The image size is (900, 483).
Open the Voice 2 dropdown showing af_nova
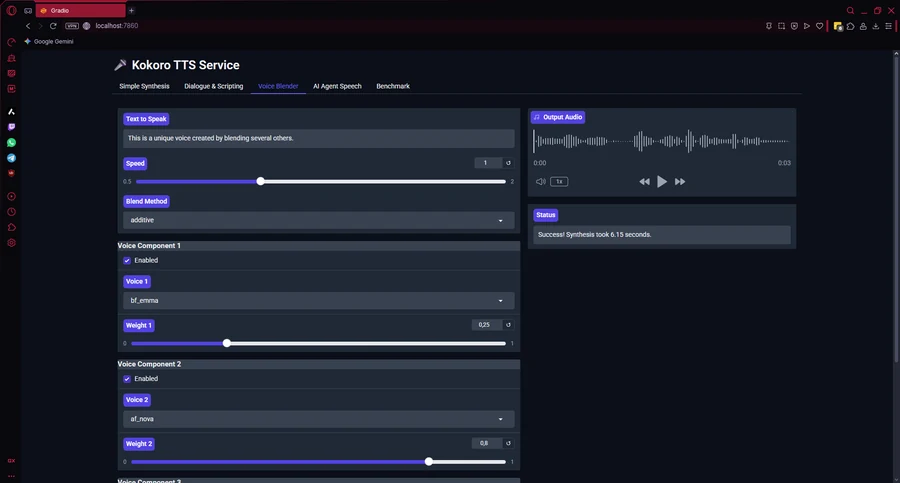[318, 419]
